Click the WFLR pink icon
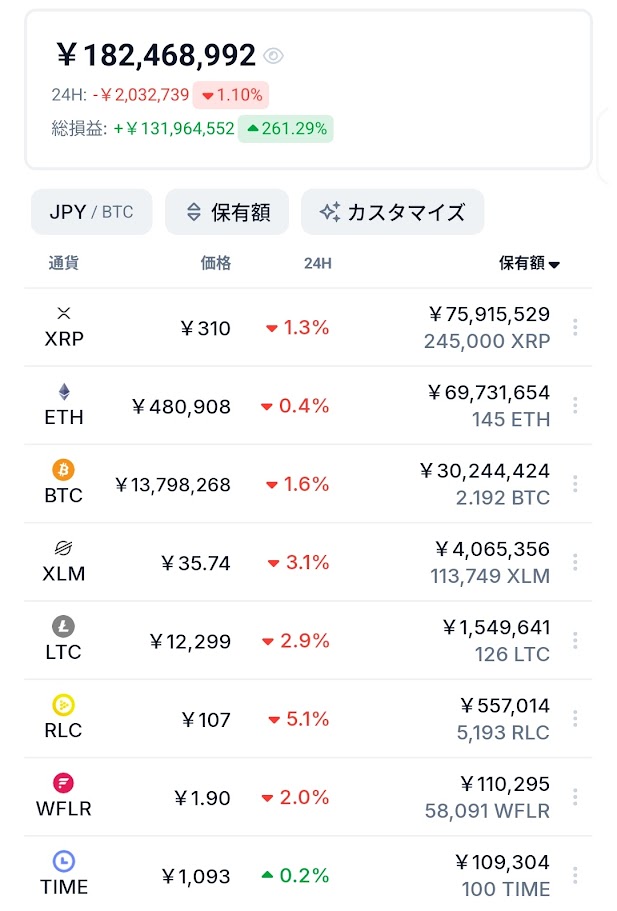 pos(64,783)
